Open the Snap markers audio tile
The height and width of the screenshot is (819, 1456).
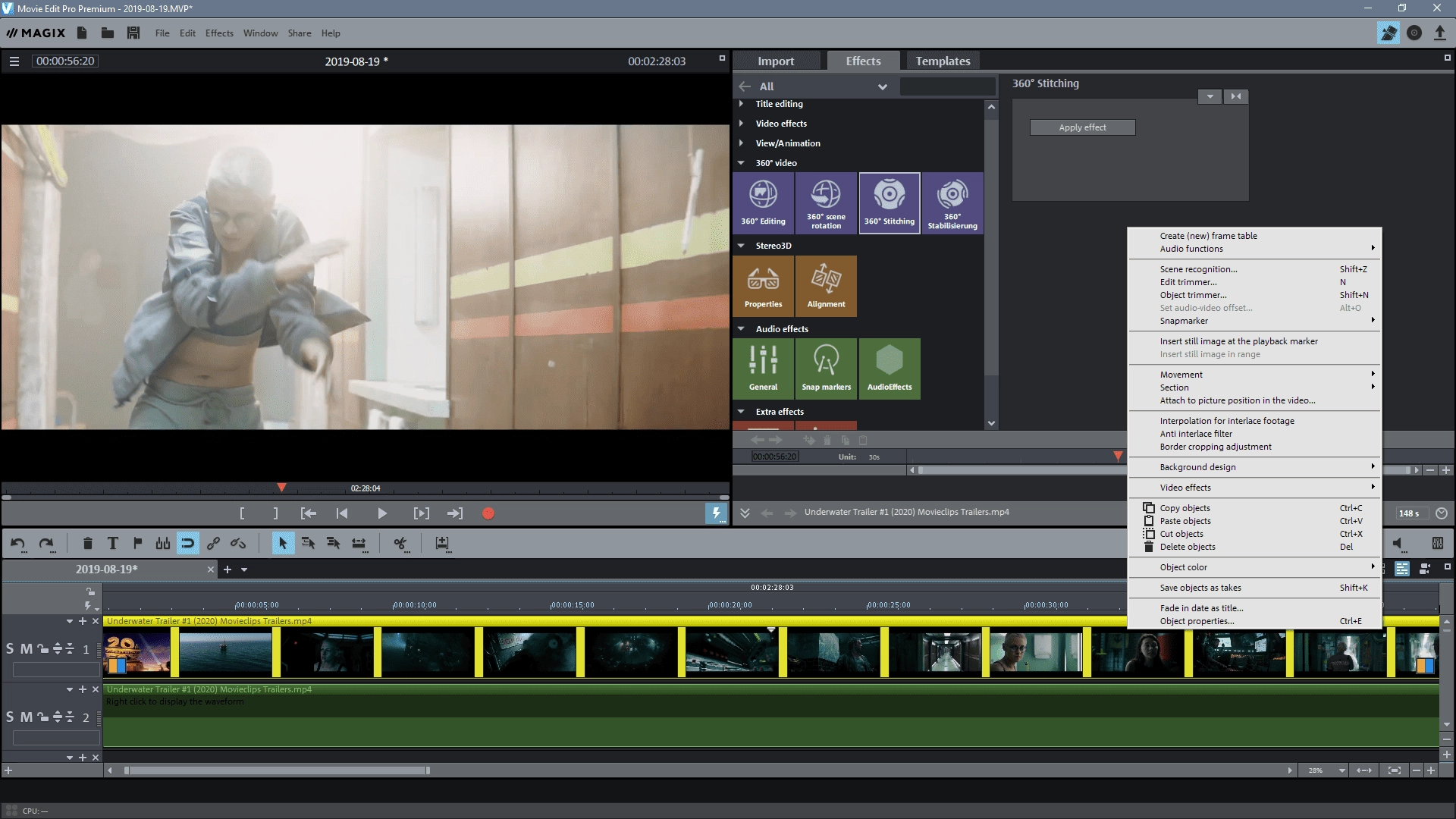pyautogui.click(x=826, y=369)
